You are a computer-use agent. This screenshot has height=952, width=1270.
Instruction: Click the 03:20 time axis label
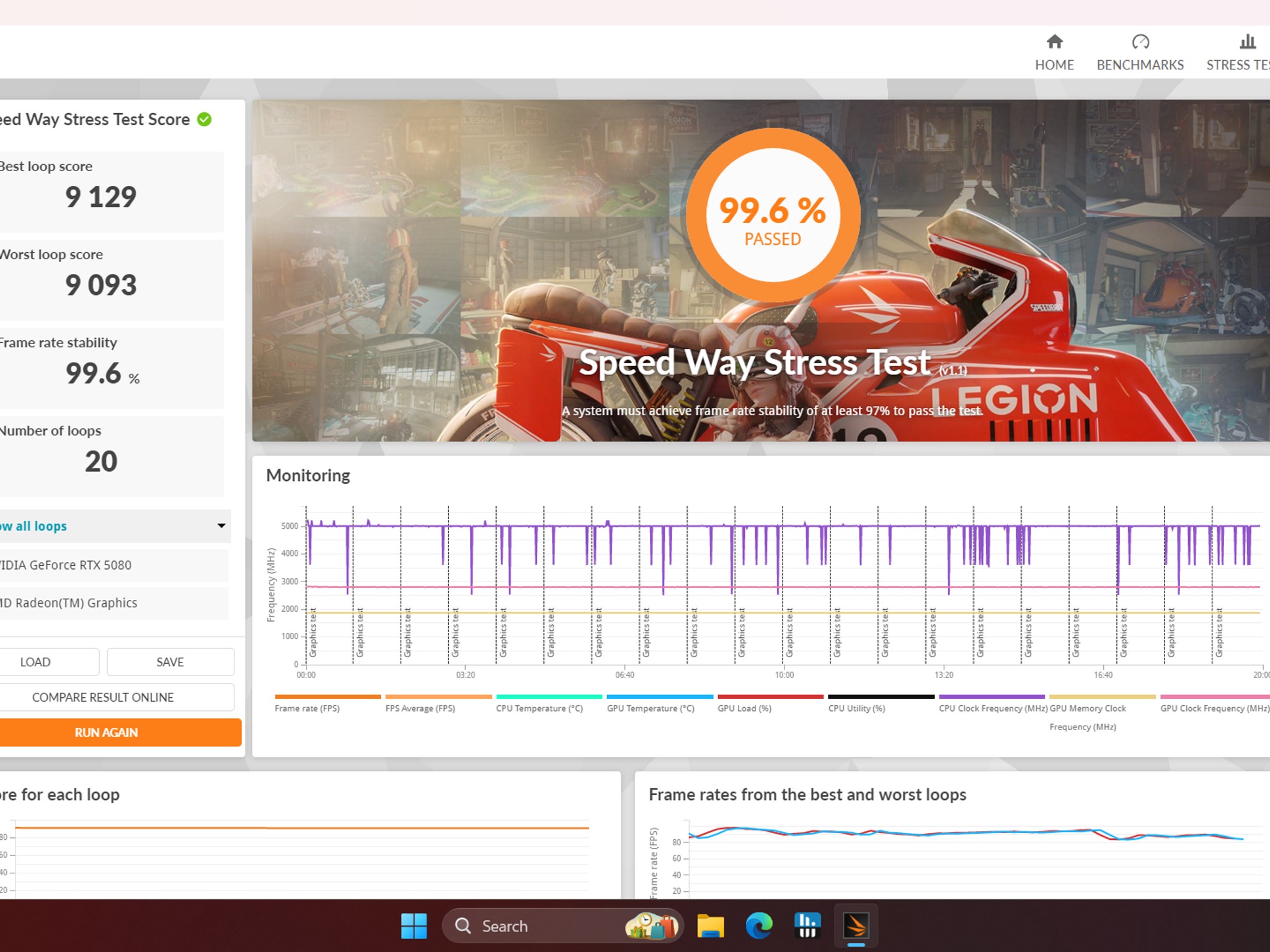[465, 675]
